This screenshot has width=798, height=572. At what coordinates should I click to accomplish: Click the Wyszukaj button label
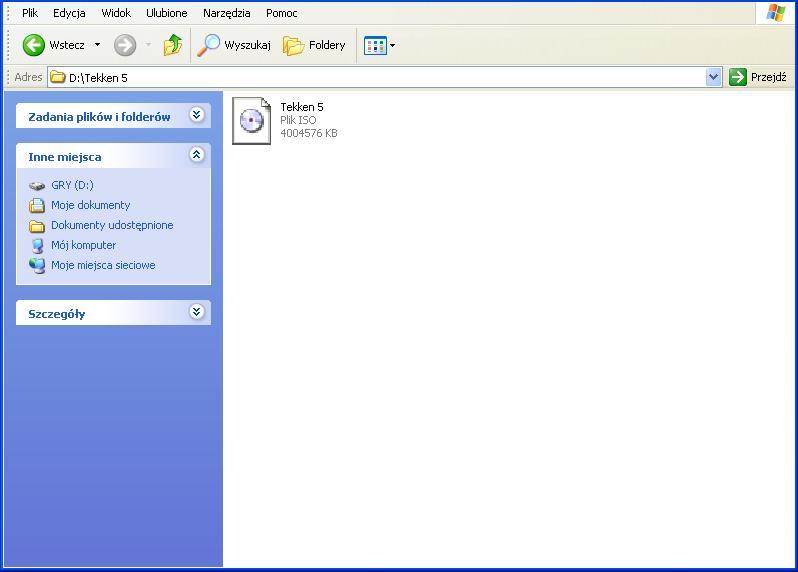coord(247,45)
